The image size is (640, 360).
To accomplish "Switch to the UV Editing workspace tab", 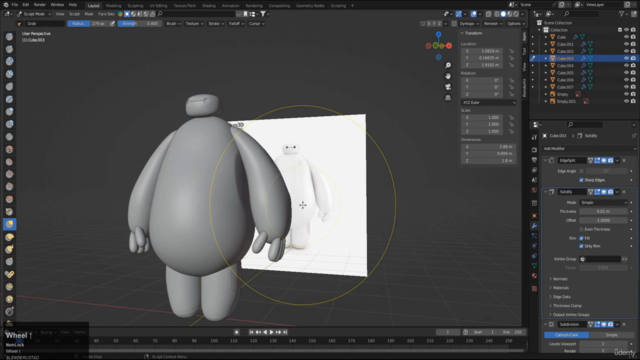I will coord(158,6).
